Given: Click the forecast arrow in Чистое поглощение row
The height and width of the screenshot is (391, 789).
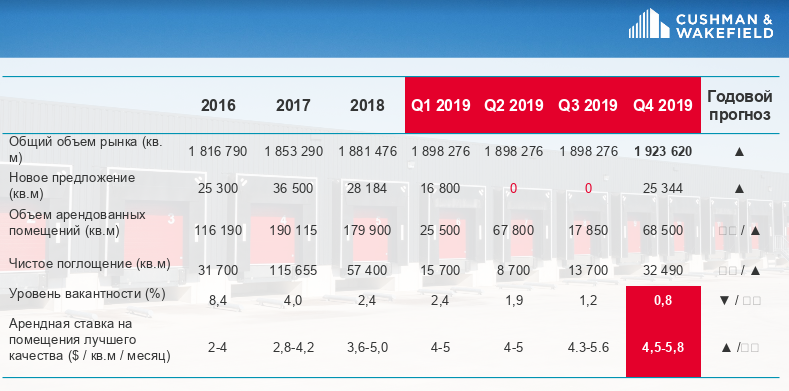Looking at the screenshot, I should click(x=755, y=271).
